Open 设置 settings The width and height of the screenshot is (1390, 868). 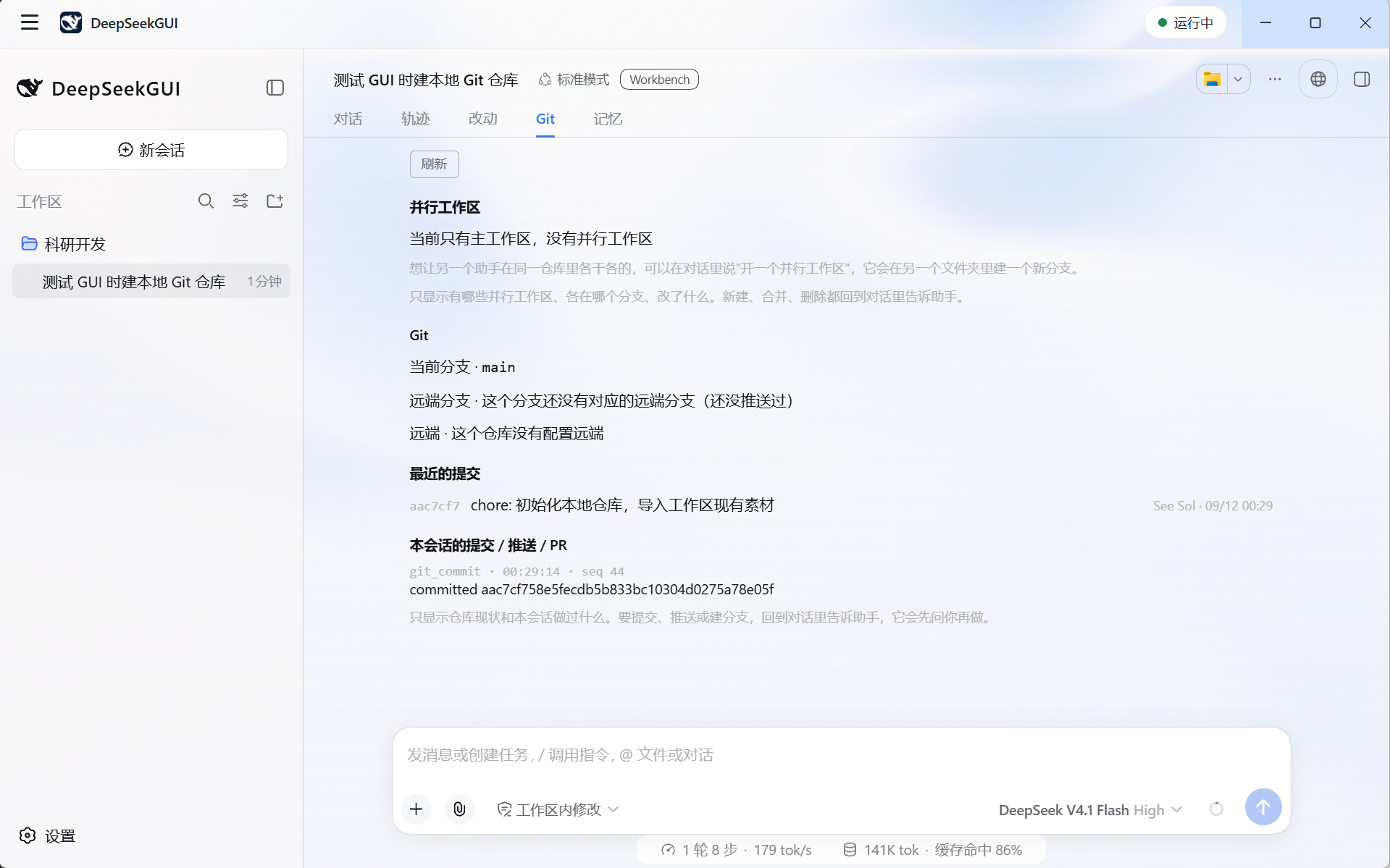[x=48, y=835]
